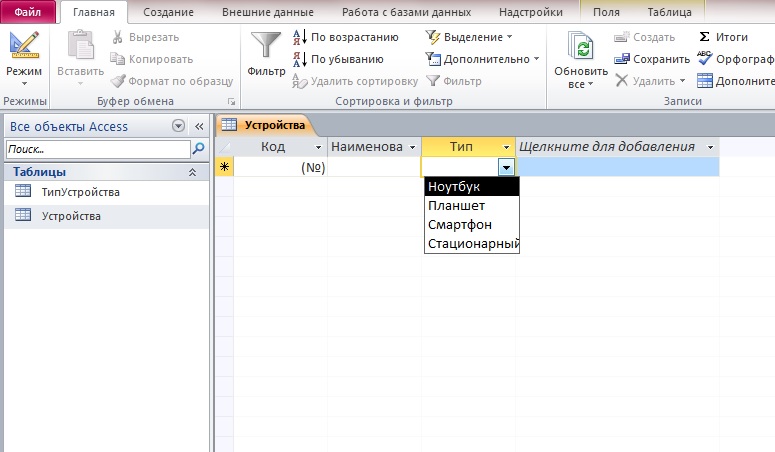
Task: Switch to the Надстройки tab
Action: 530,12
